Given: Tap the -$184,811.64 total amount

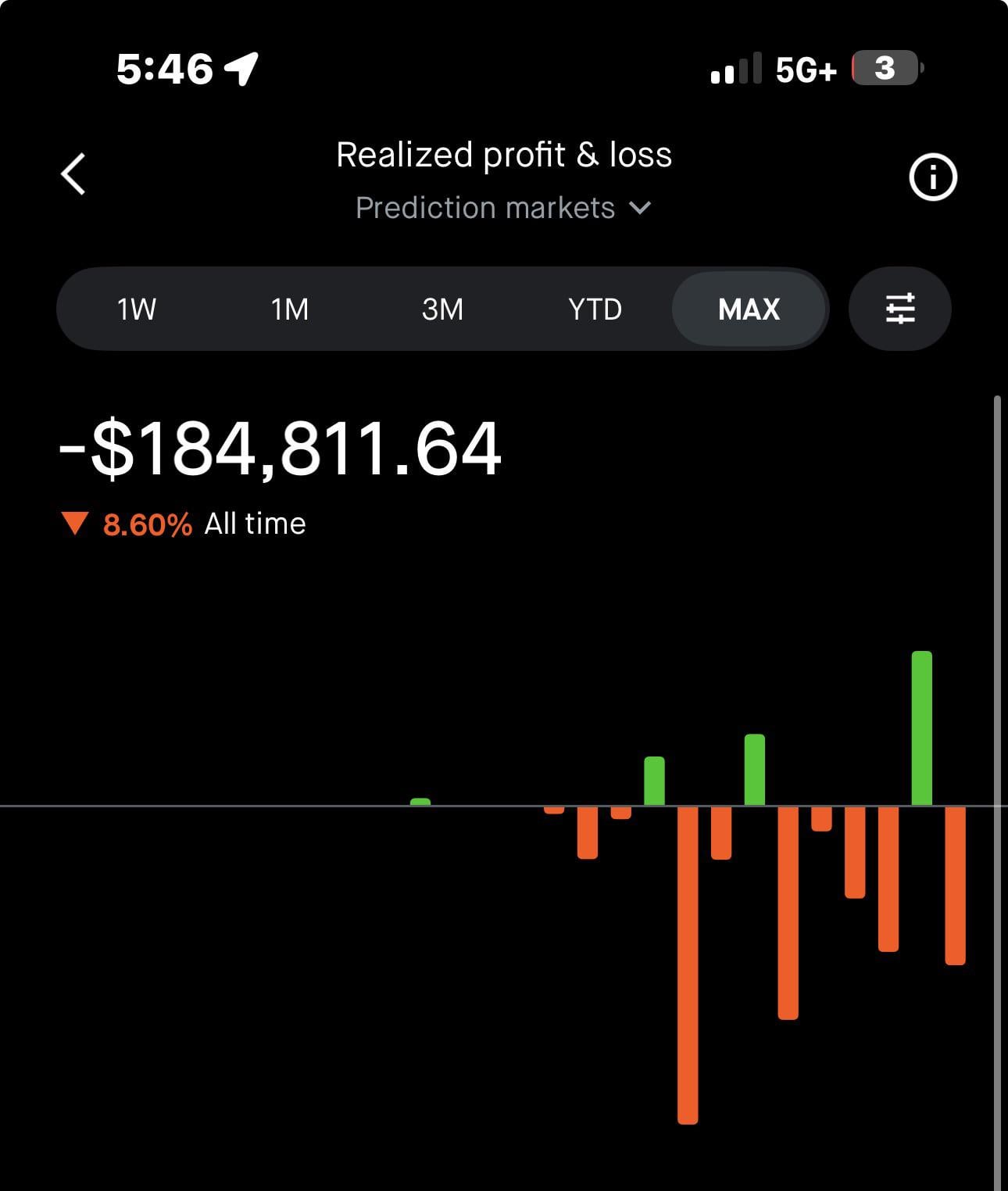Looking at the screenshot, I should click(x=280, y=449).
